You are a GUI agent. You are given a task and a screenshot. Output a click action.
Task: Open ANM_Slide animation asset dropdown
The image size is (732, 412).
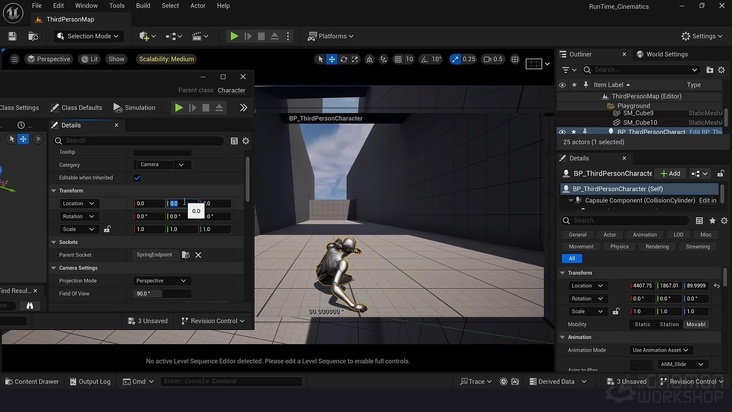tap(682, 364)
